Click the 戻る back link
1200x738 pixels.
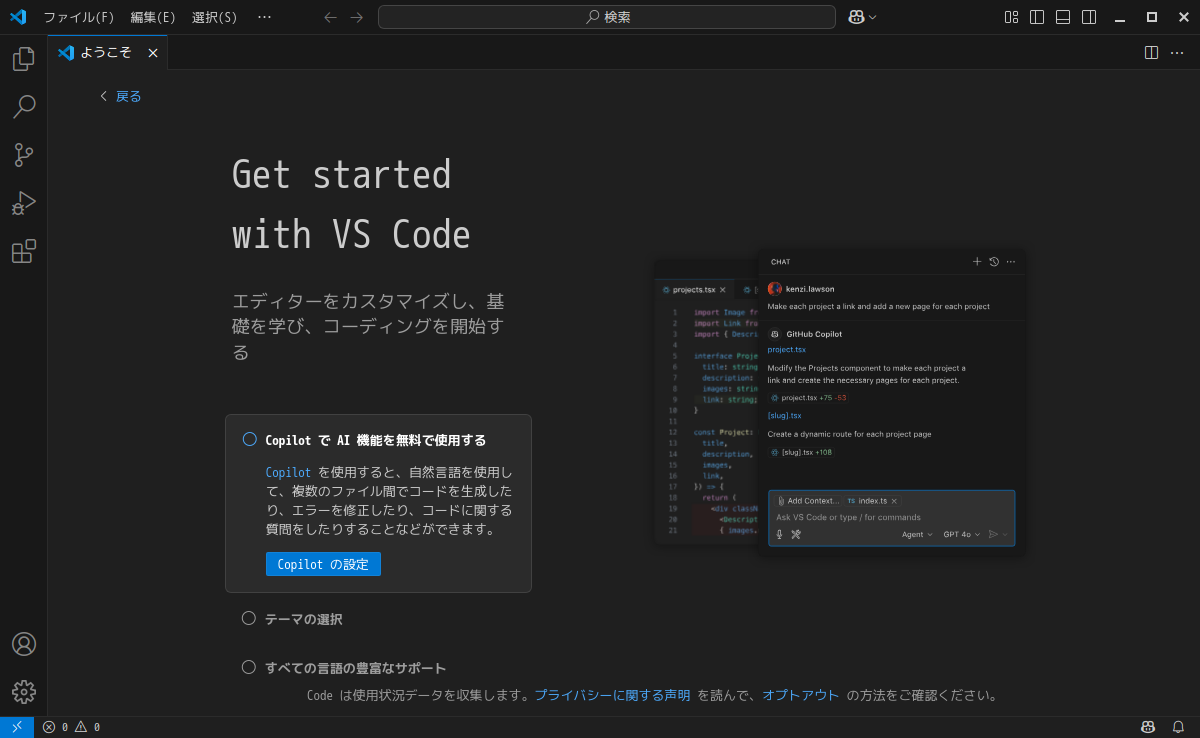coord(120,96)
